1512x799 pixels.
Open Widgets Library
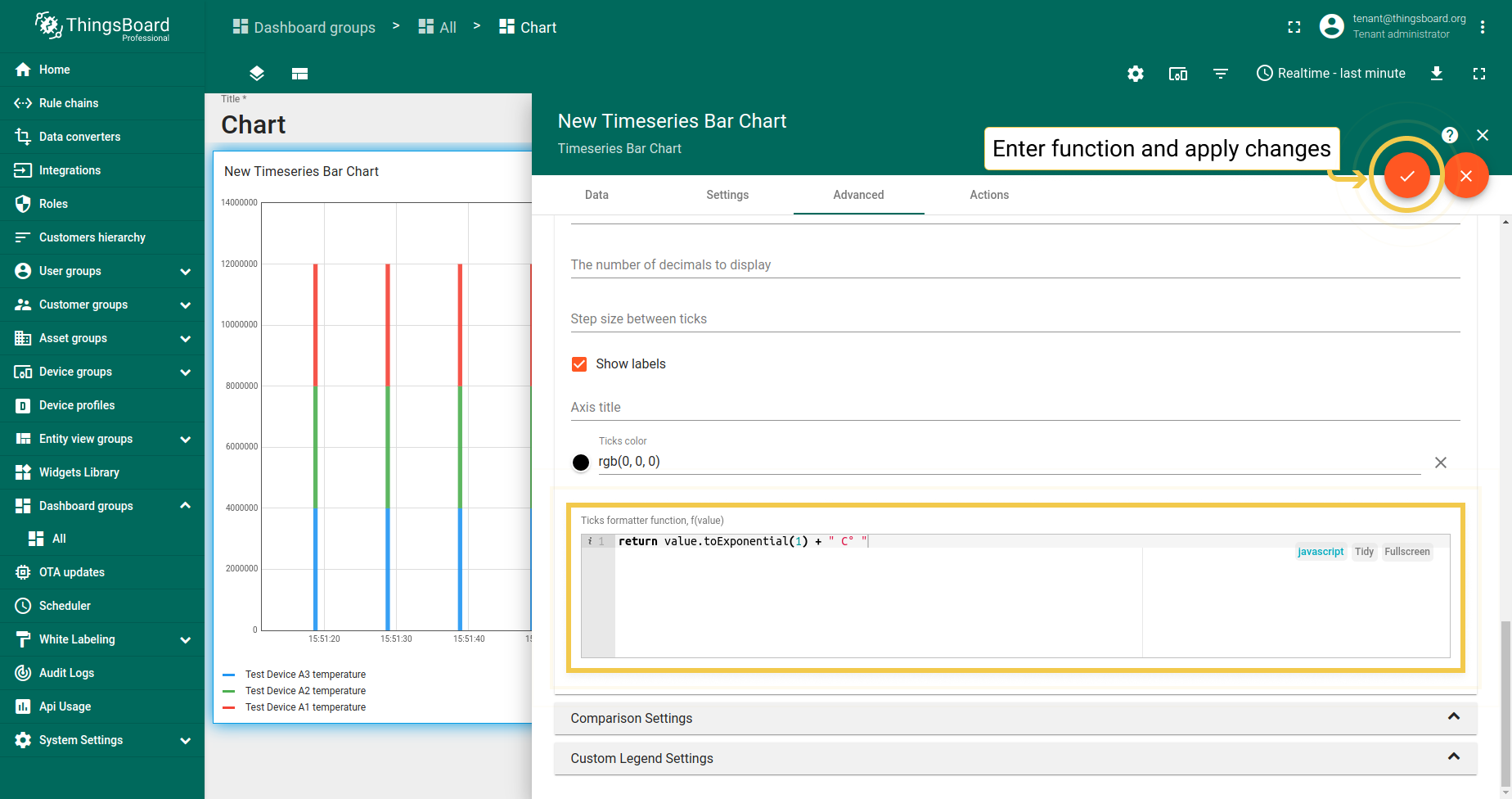102,472
